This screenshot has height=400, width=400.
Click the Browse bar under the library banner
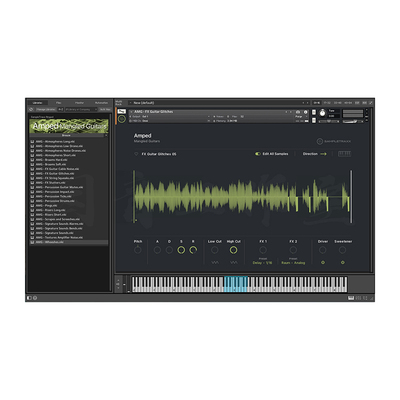(66, 135)
